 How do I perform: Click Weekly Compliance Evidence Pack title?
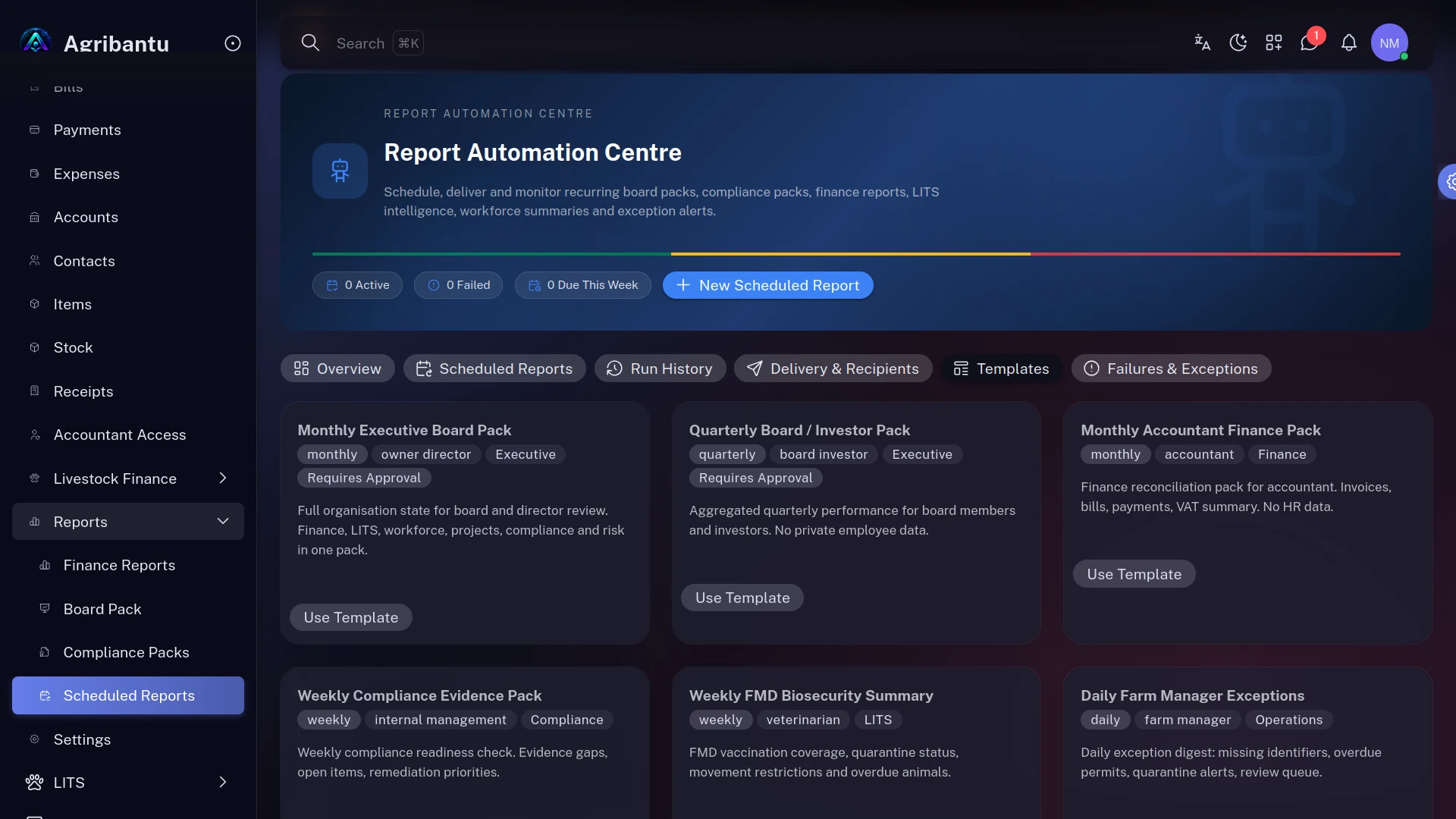(x=419, y=695)
